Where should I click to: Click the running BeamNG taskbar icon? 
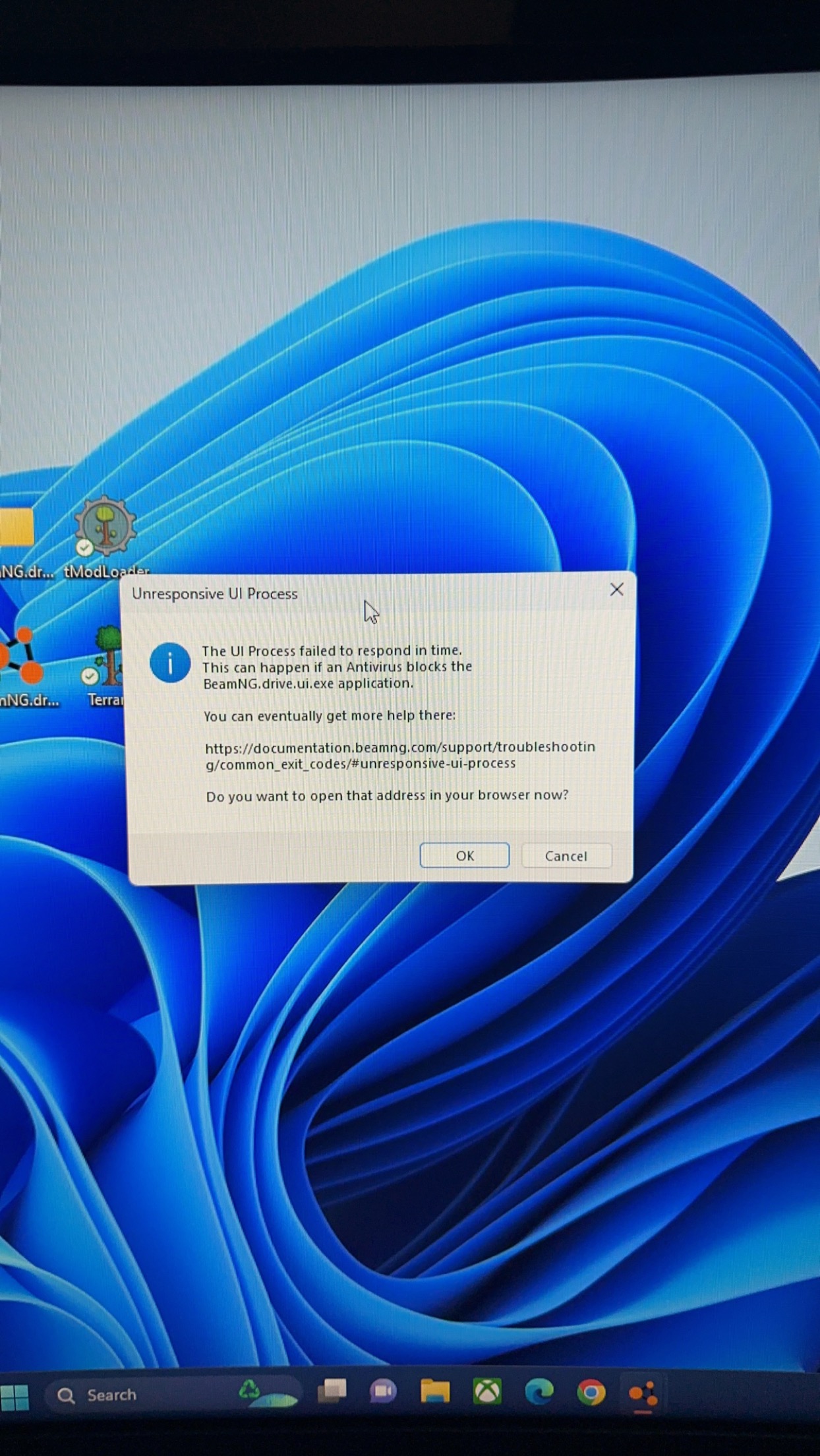tap(643, 1394)
